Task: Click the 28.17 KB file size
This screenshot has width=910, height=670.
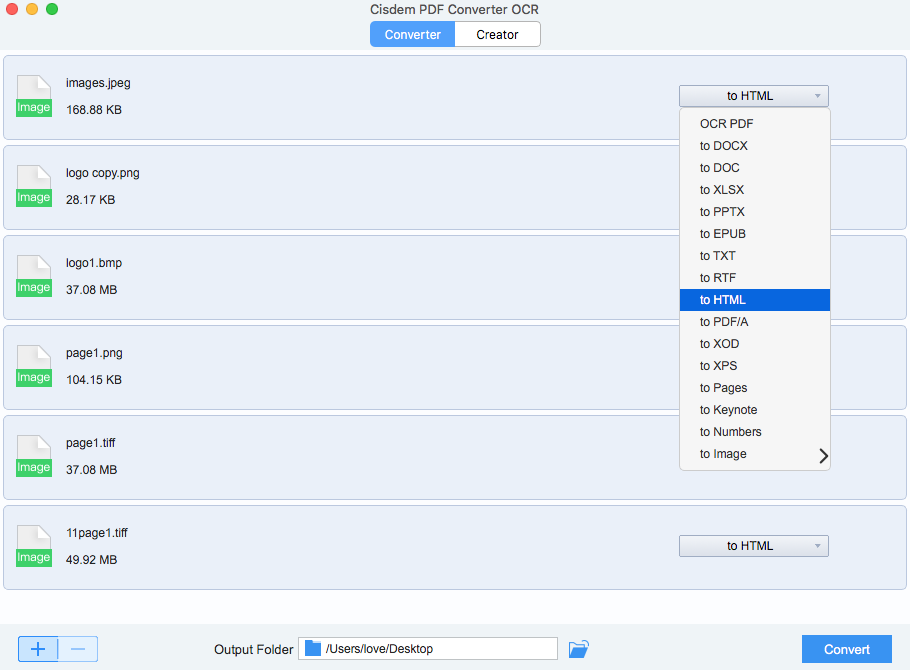Action: click(x=91, y=200)
